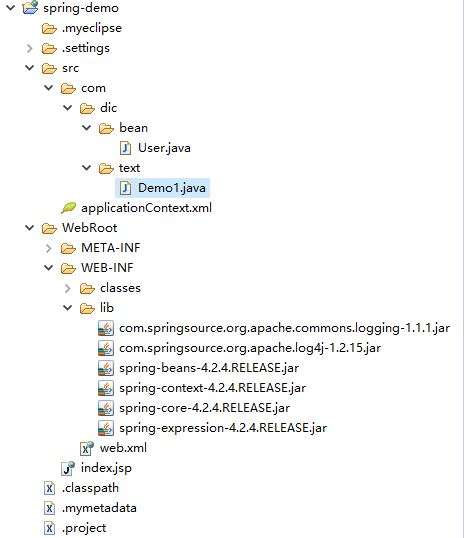Click the classes folder icon
Screen dimensions: 464x538
[x=87, y=288]
